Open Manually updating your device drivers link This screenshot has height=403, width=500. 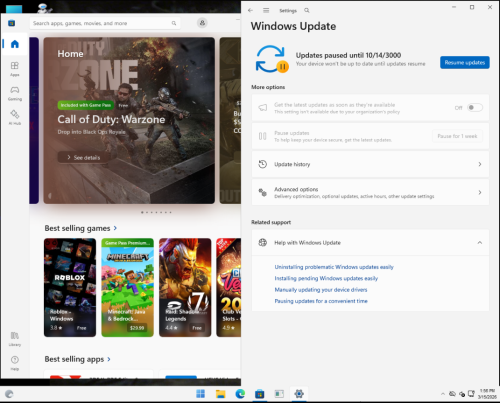[321, 289]
